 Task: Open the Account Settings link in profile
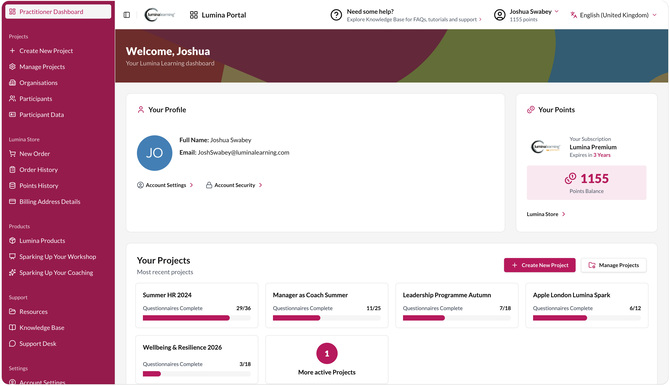tap(165, 185)
